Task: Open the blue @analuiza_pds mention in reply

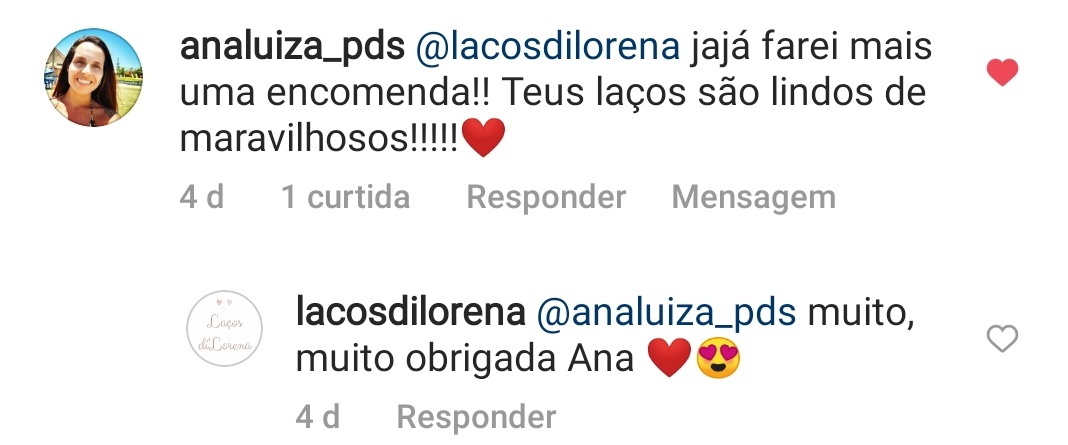Action: [666, 313]
